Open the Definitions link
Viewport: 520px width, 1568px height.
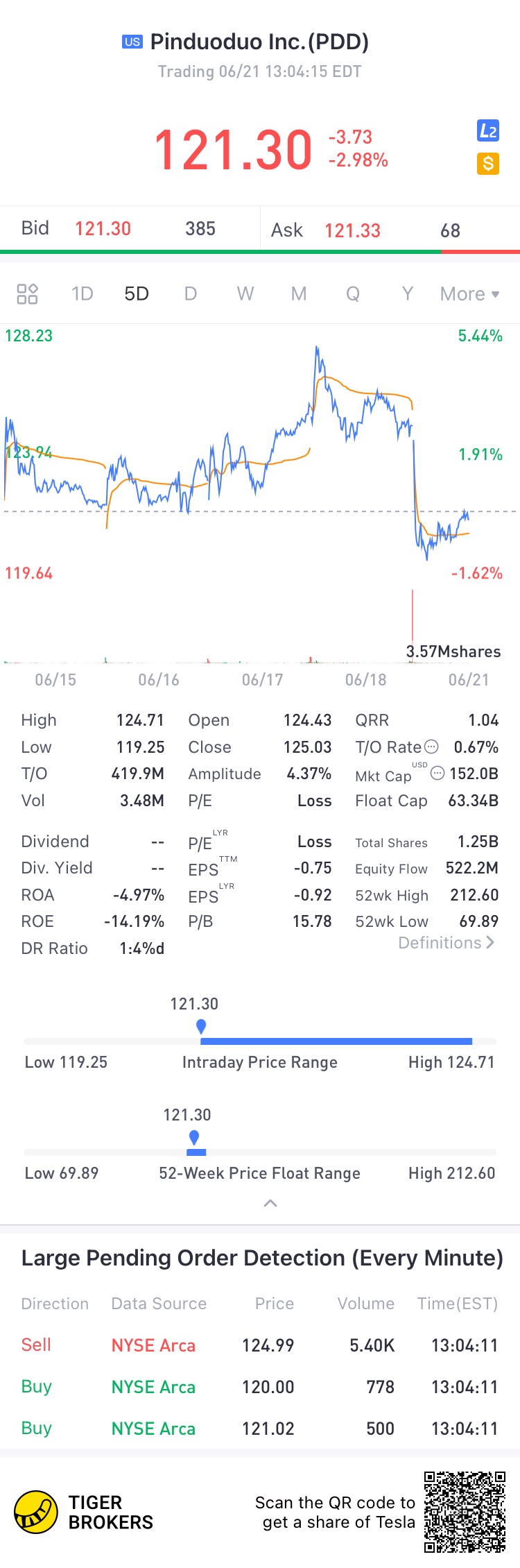[446, 943]
